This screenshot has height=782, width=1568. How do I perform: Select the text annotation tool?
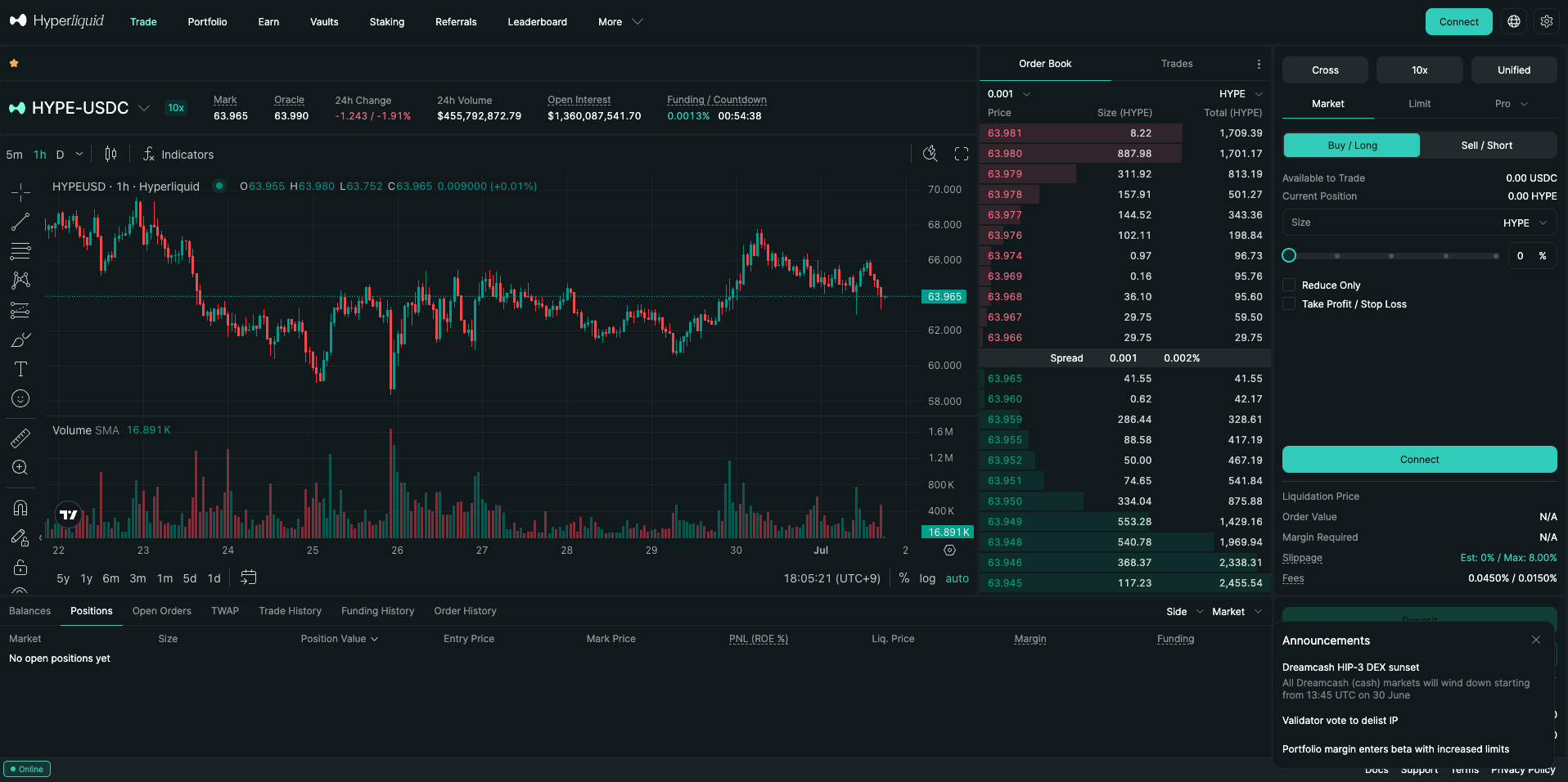click(x=20, y=369)
